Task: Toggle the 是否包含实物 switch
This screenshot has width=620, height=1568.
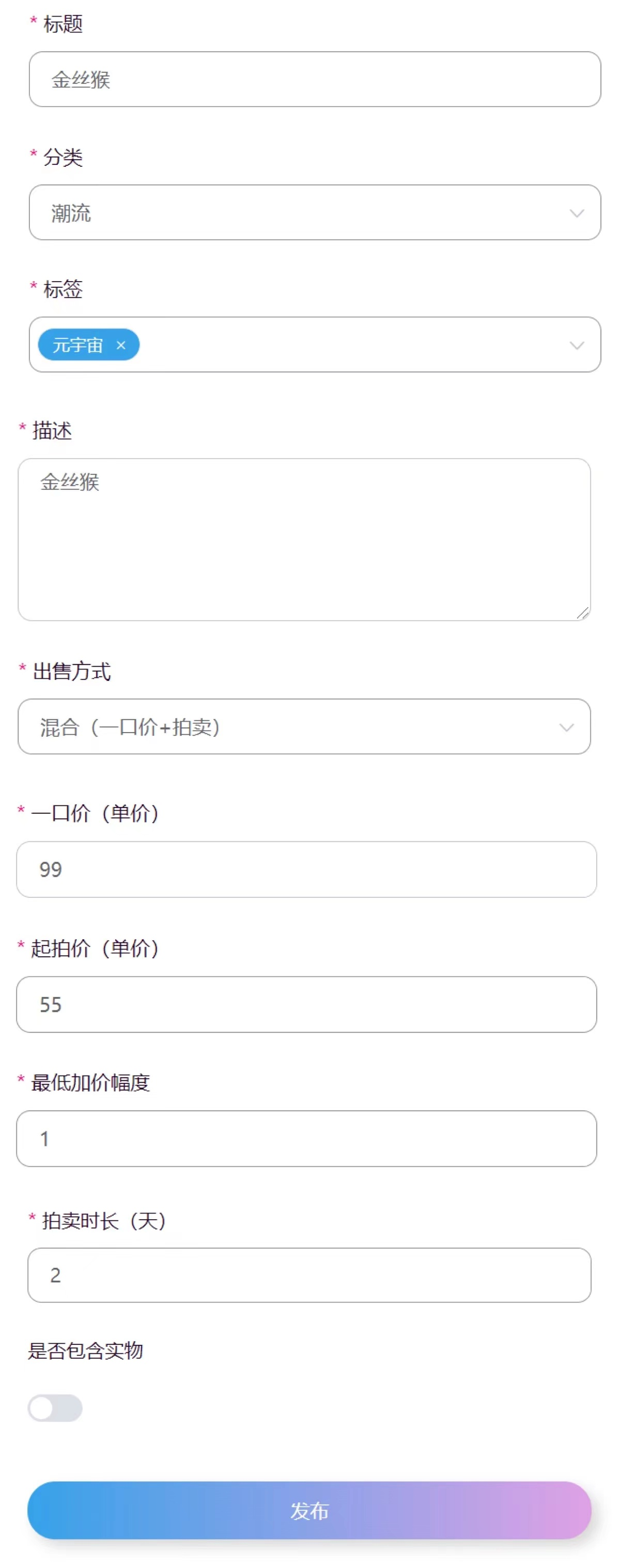Action: [55, 1408]
